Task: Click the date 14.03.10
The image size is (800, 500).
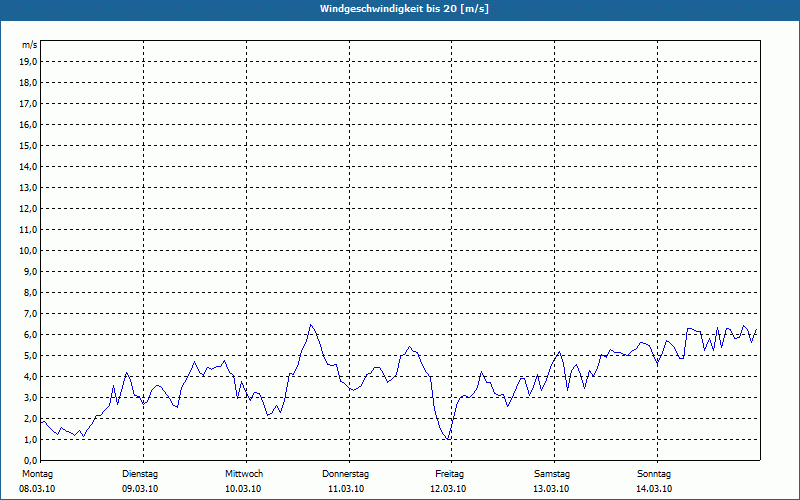Action: [654, 489]
